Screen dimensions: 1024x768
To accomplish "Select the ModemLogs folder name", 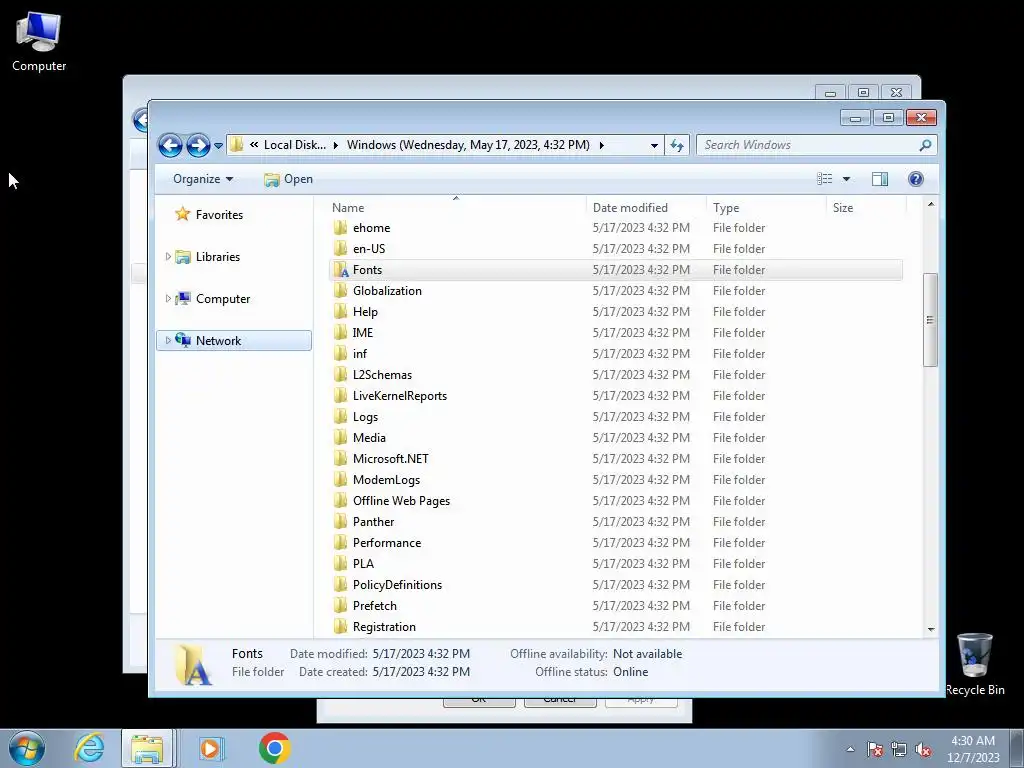I will (x=386, y=479).
